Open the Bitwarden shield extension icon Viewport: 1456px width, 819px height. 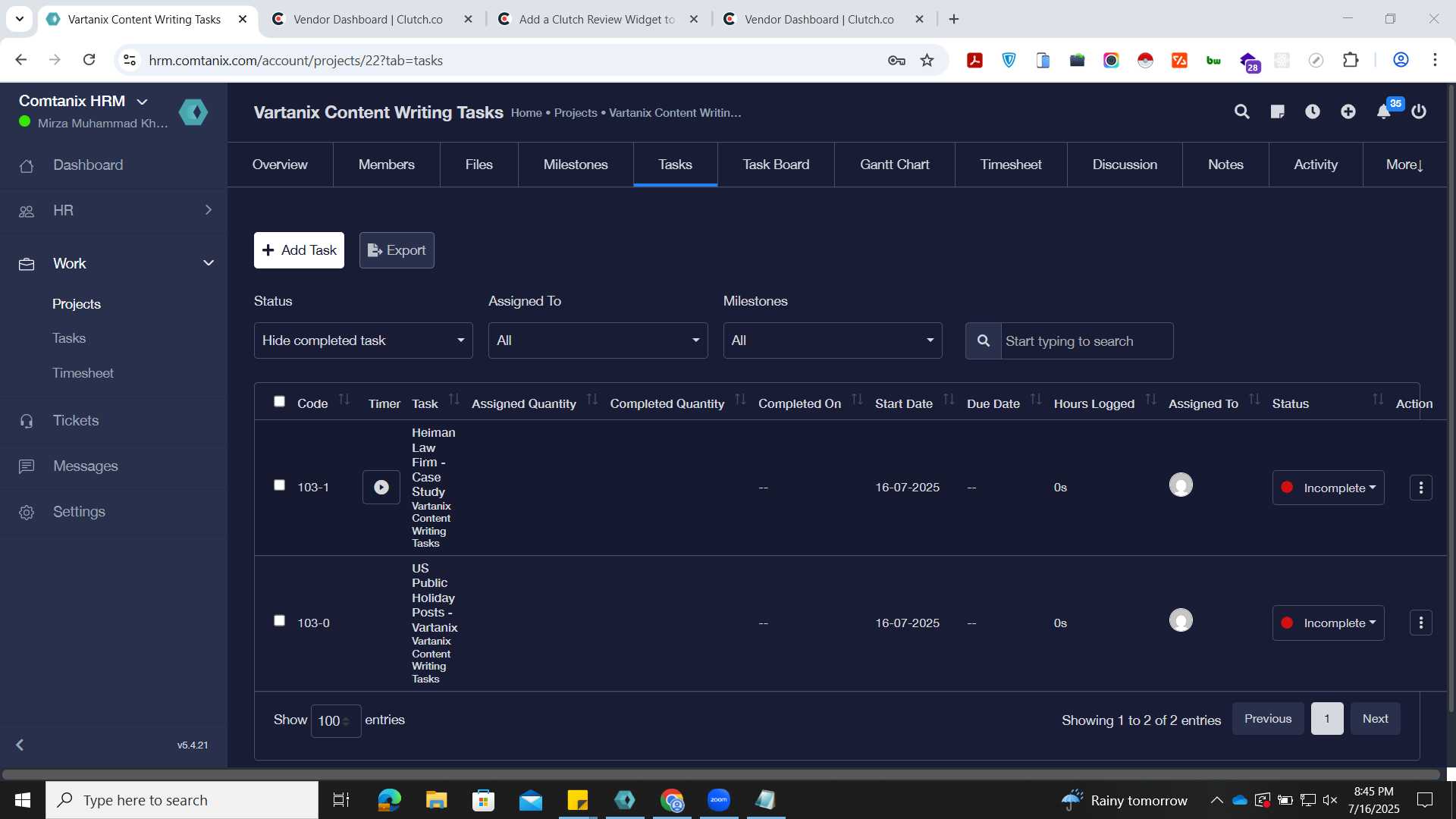point(1009,61)
